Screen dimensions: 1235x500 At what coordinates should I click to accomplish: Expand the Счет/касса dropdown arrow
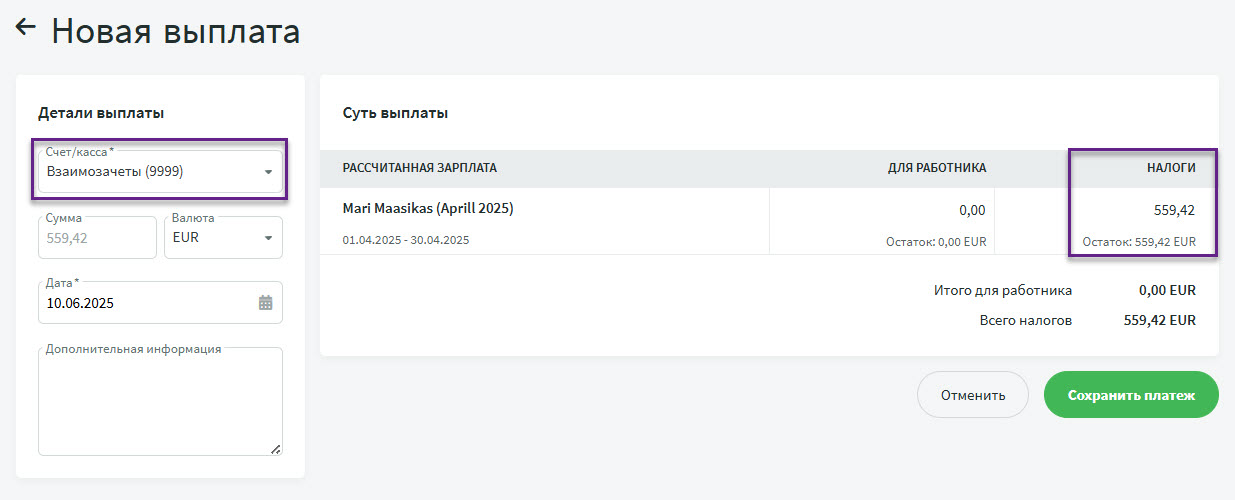point(268,172)
